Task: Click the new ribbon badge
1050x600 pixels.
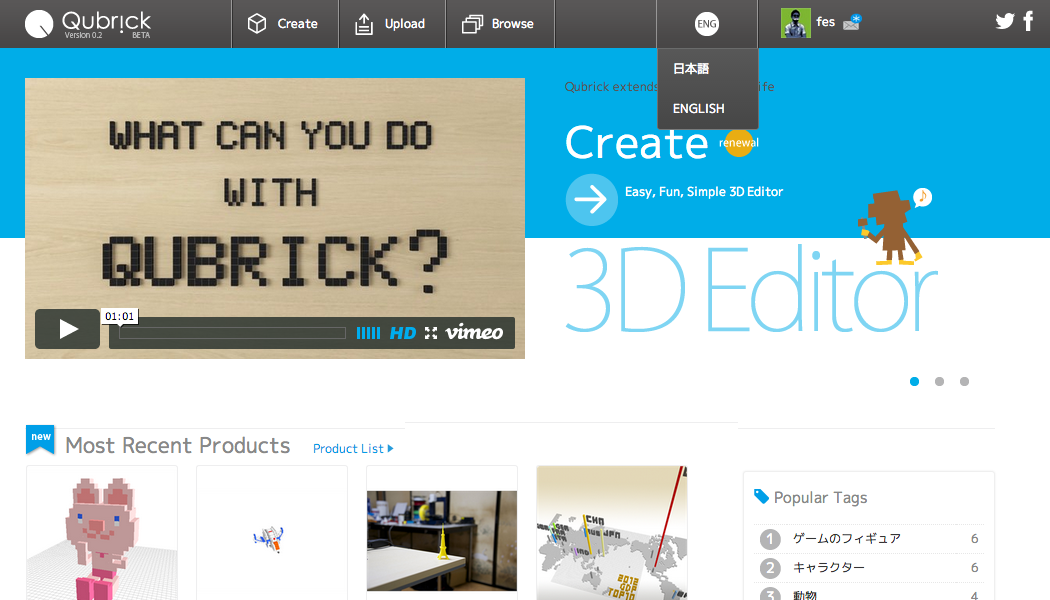Action: [x=40, y=439]
